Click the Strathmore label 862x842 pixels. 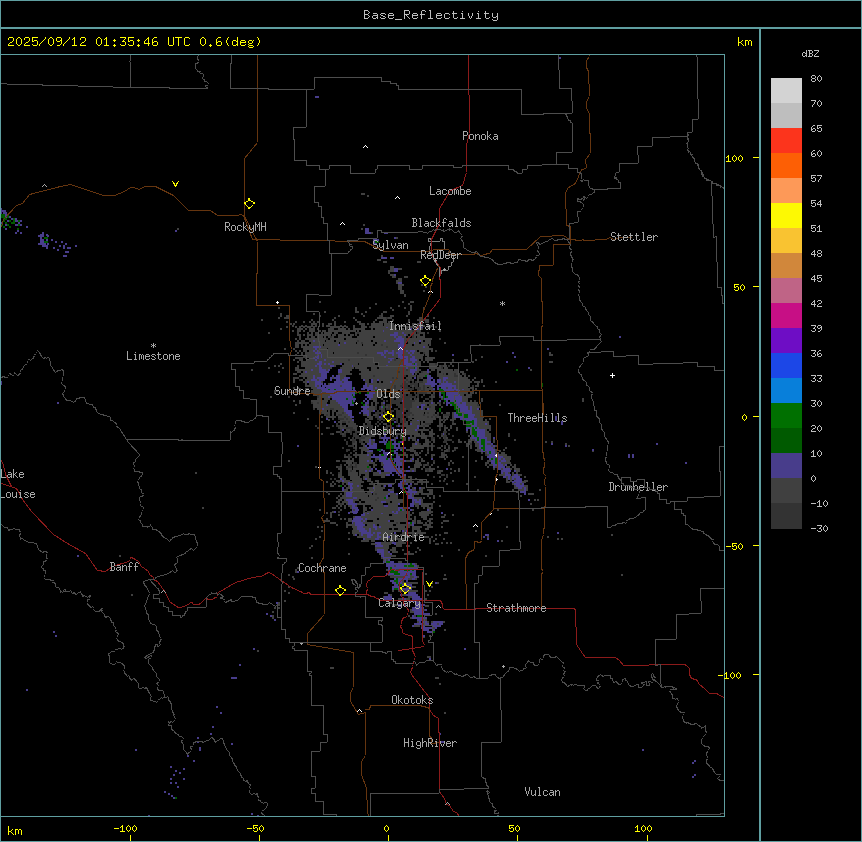click(x=516, y=608)
